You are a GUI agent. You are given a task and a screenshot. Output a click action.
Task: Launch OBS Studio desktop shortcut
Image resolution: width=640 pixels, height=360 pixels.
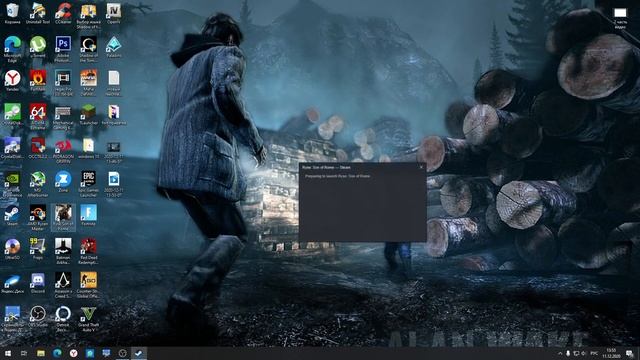pos(38,317)
